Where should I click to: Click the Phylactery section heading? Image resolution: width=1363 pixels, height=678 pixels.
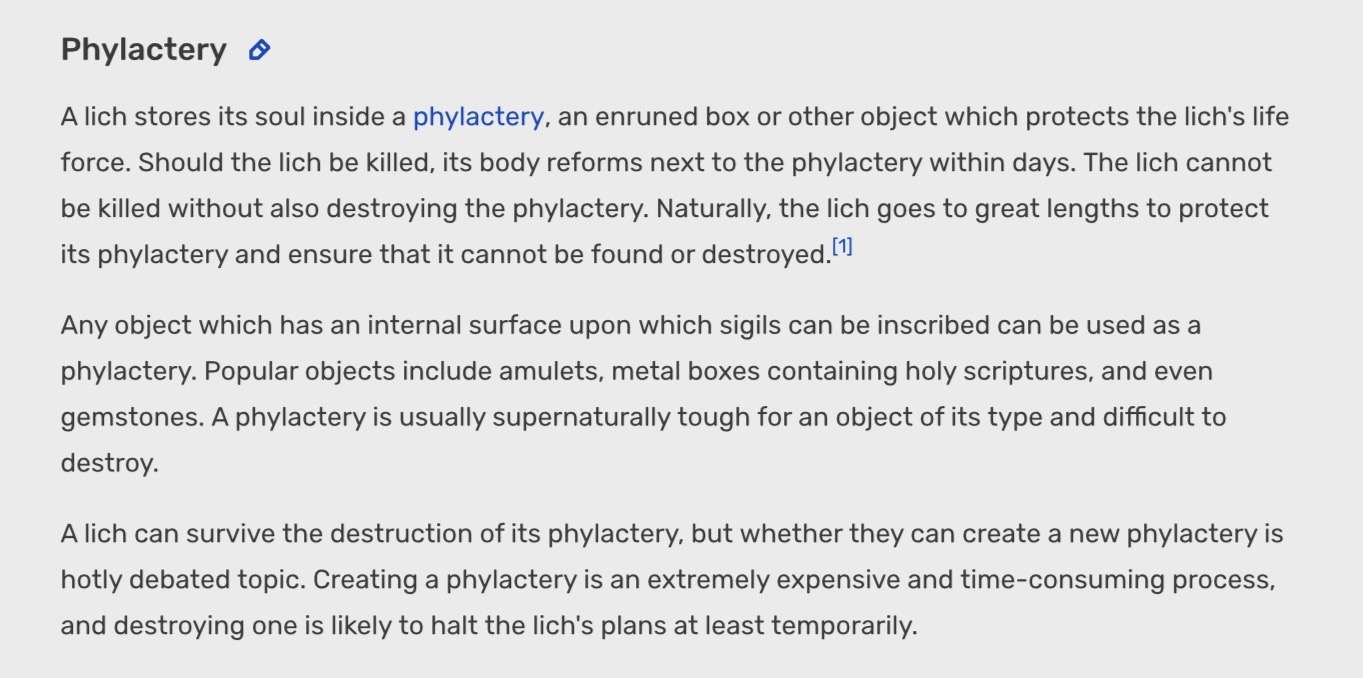144,49
